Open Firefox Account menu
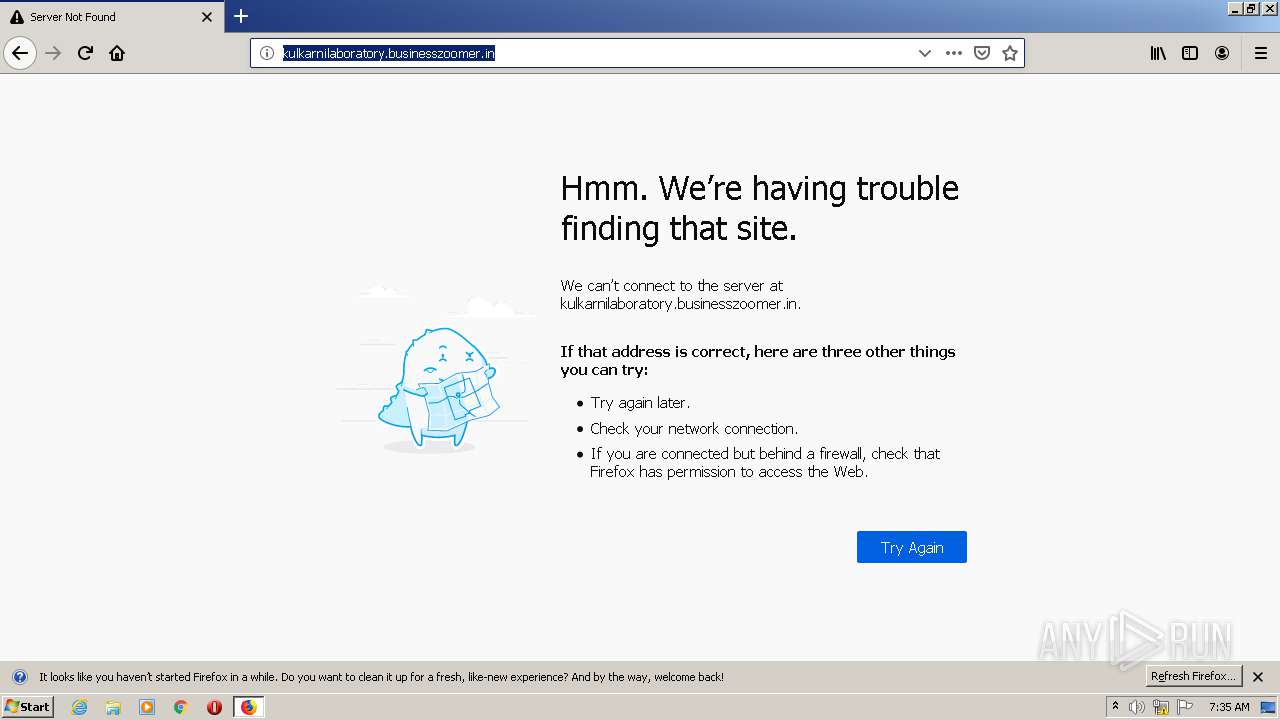 1222,53
